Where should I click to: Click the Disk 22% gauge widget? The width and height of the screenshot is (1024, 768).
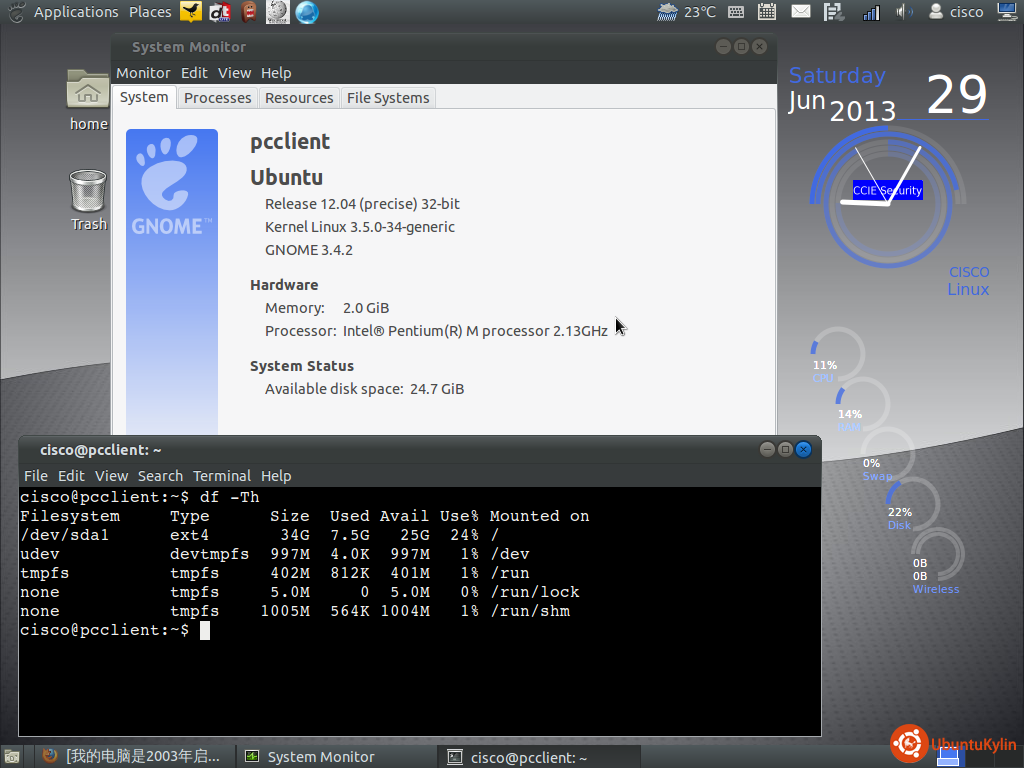coord(912,504)
